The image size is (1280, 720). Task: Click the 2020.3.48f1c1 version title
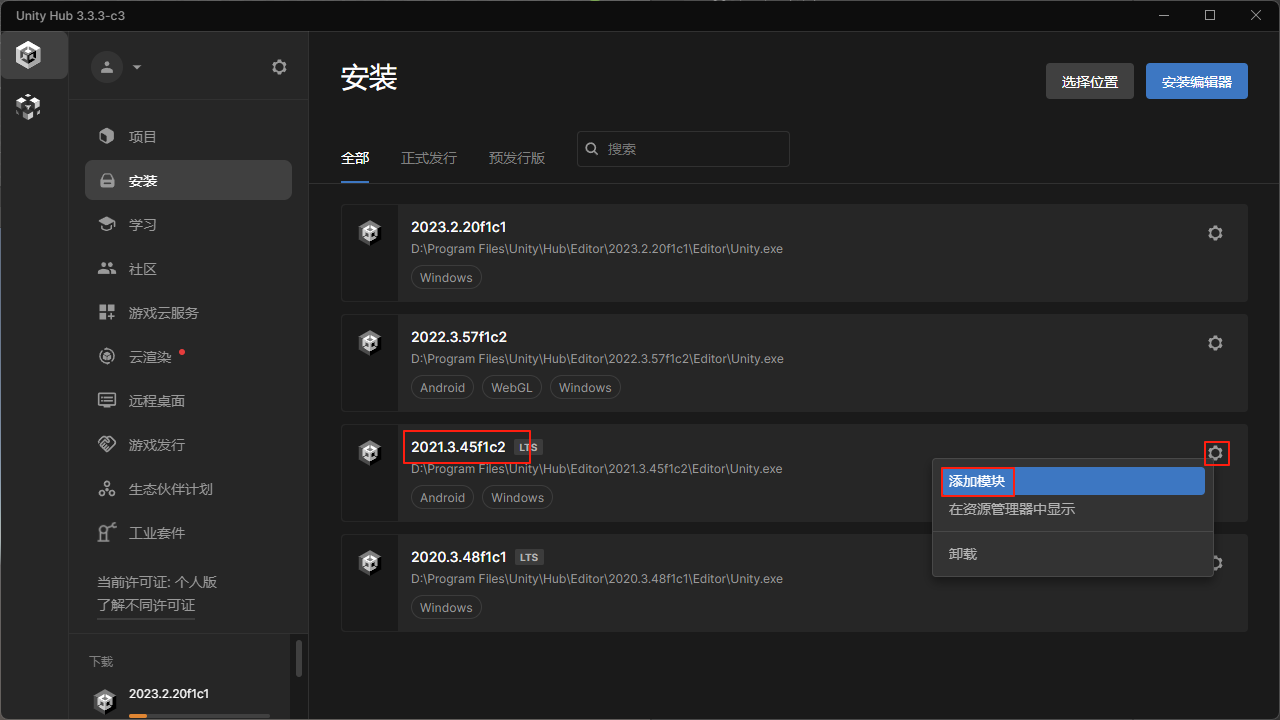(x=459, y=557)
